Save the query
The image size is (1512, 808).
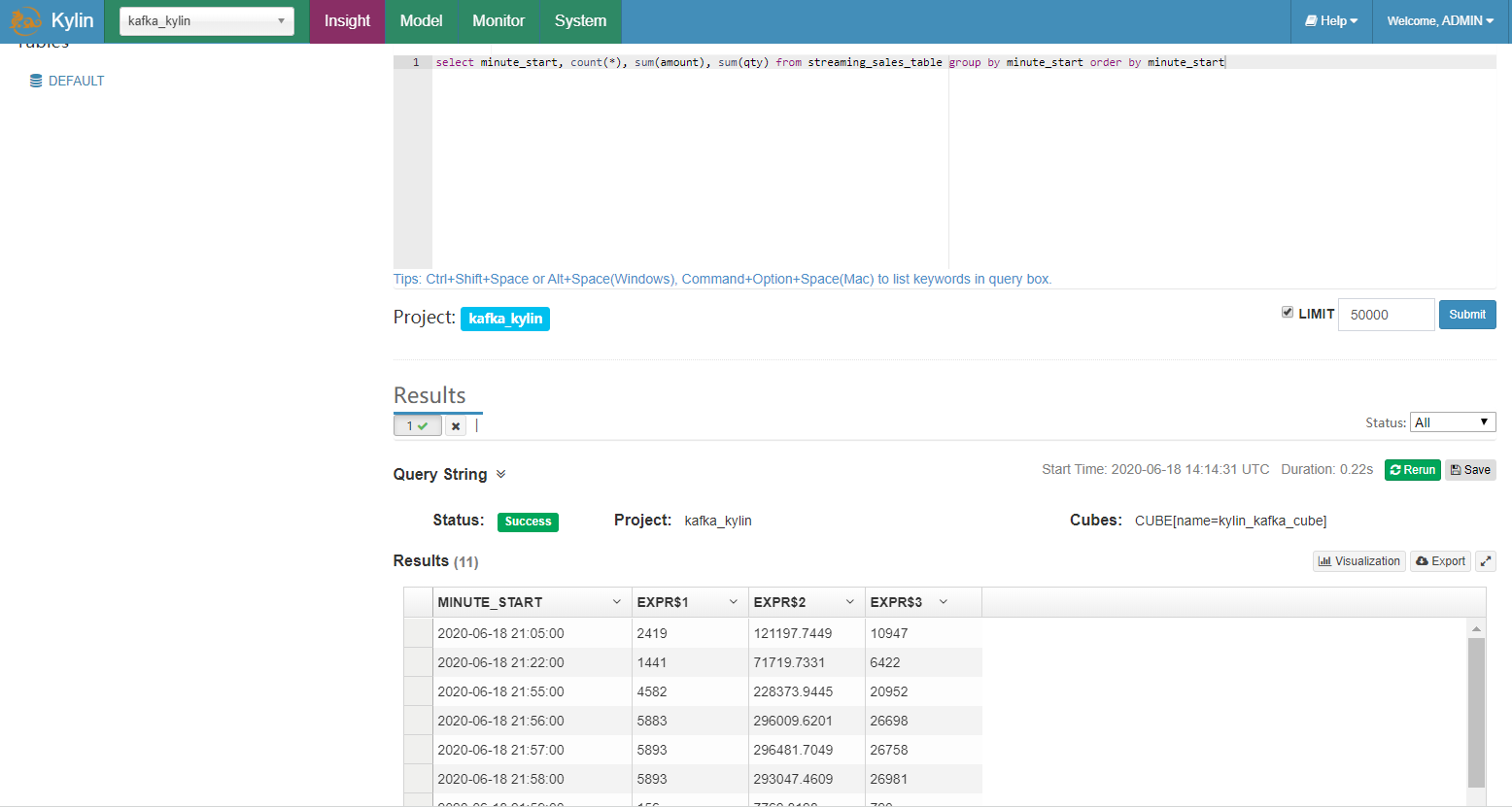coord(1470,470)
